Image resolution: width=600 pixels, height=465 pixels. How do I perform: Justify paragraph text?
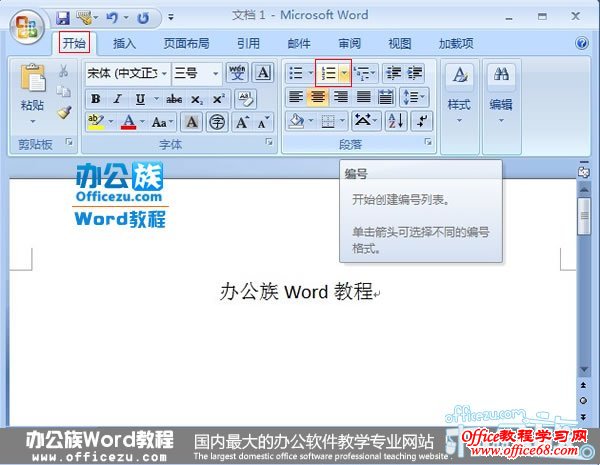363,97
